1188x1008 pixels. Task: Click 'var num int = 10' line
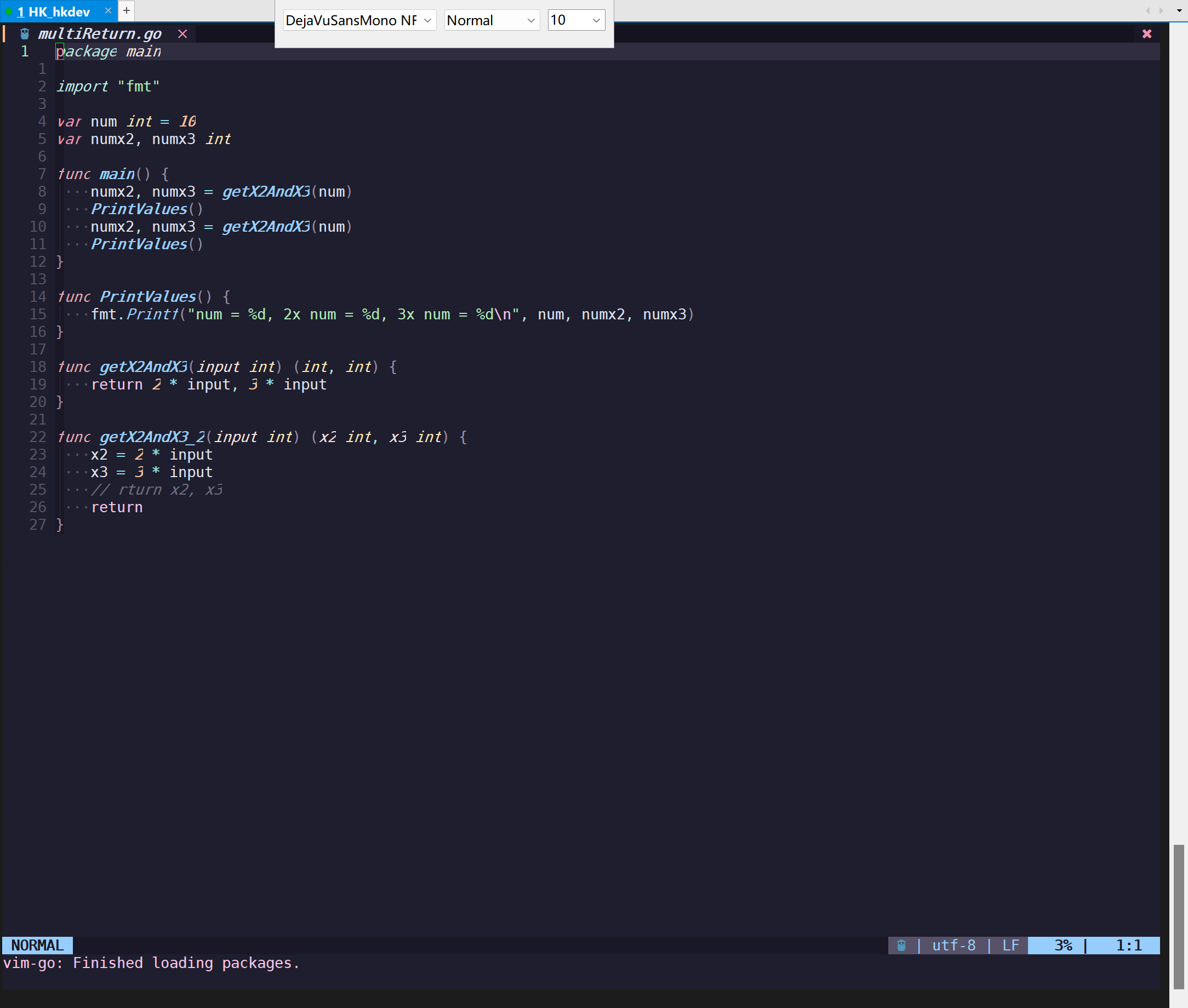(126, 121)
